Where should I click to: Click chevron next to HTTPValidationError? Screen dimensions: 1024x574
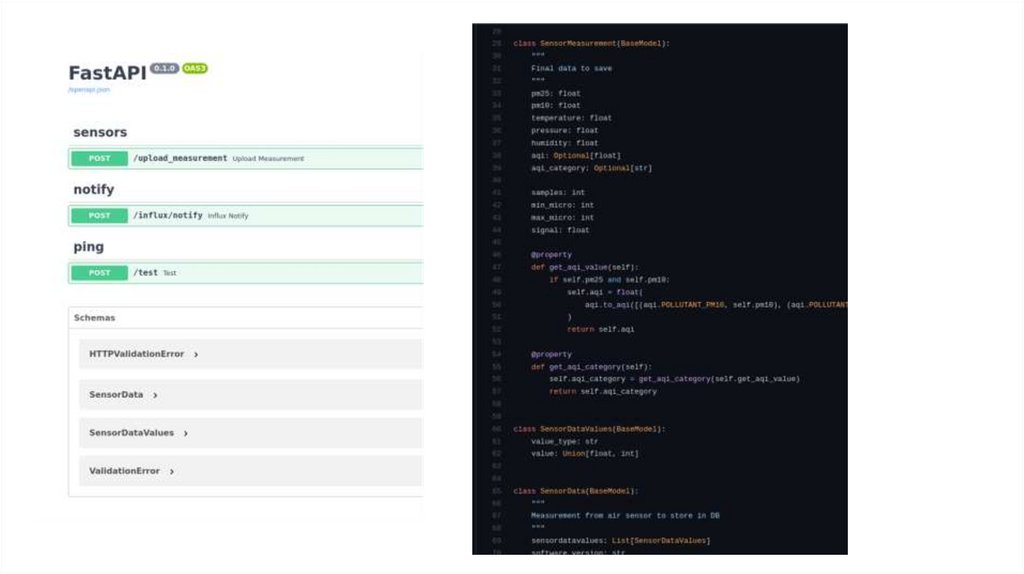pos(196,355)
